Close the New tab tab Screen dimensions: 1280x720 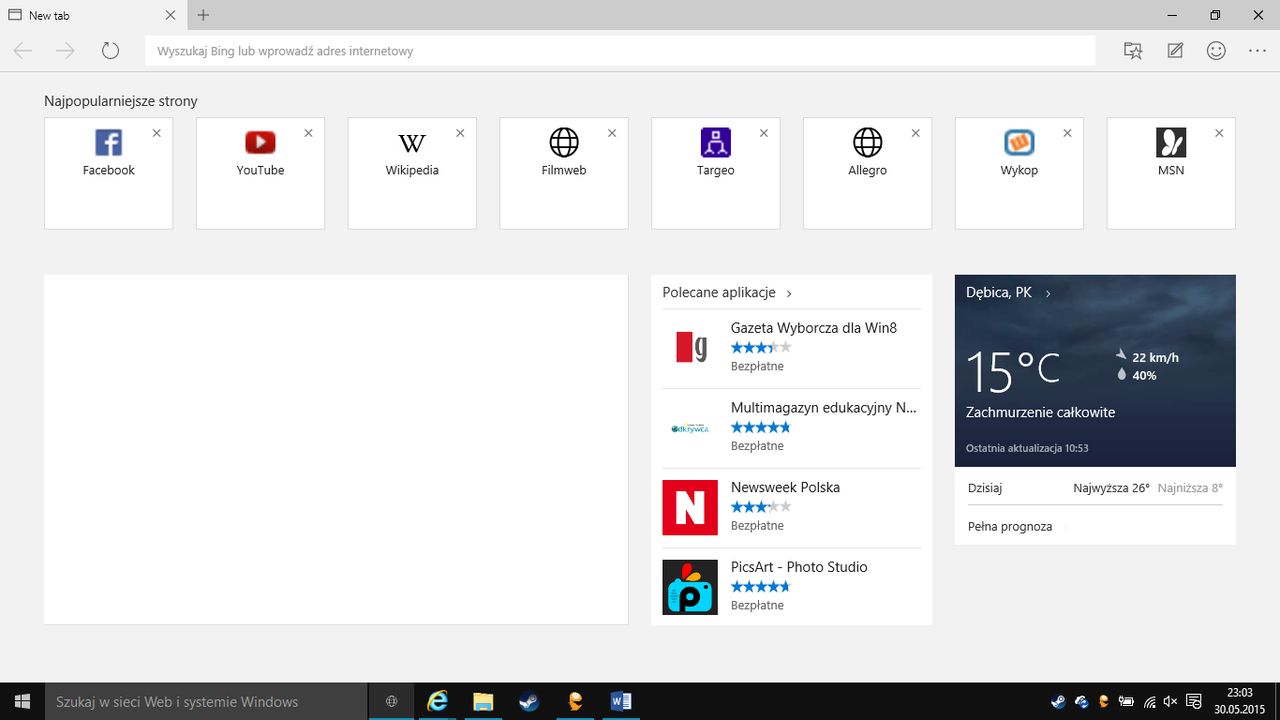coord(170,15)
